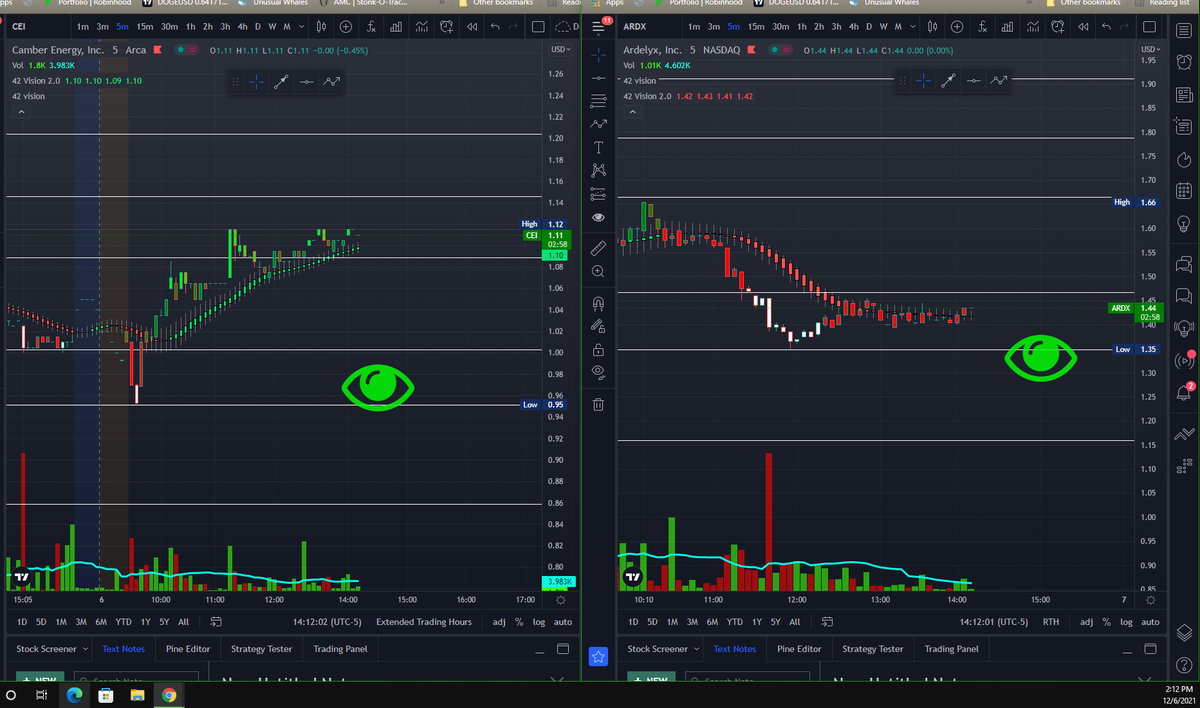
Task: Open Trading Panel tab in CEI window
Action: pyautogui.click(x=341, y=649)
